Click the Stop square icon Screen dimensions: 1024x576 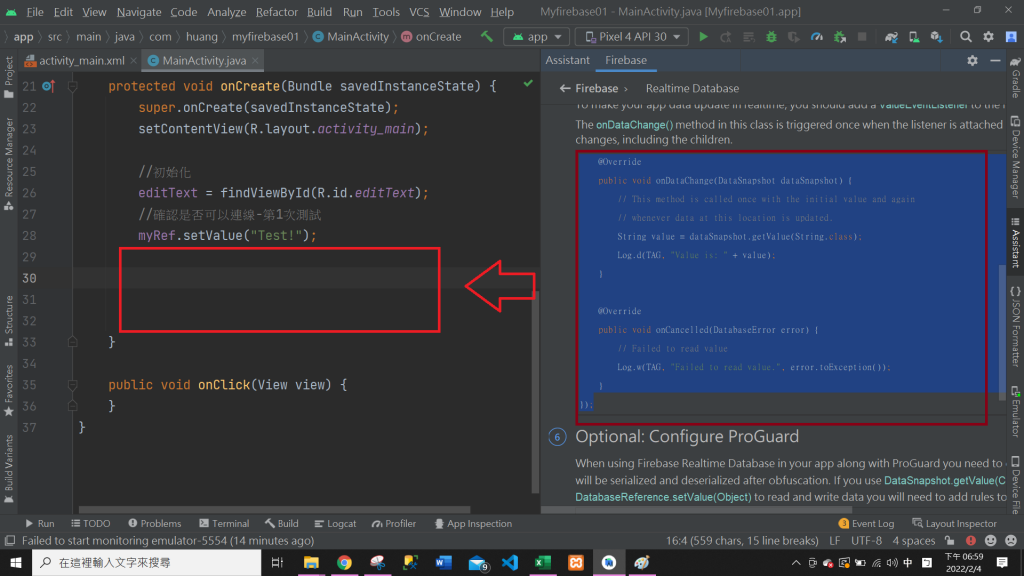862,37
